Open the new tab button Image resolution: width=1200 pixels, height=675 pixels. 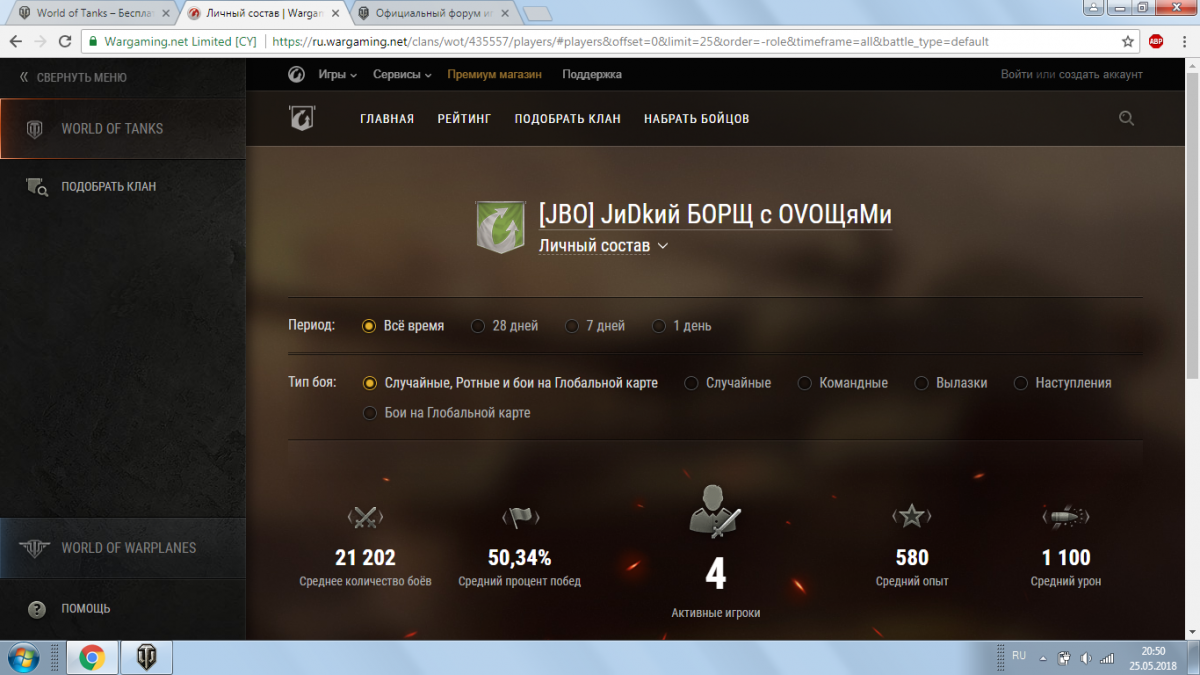tap(537, 13)
